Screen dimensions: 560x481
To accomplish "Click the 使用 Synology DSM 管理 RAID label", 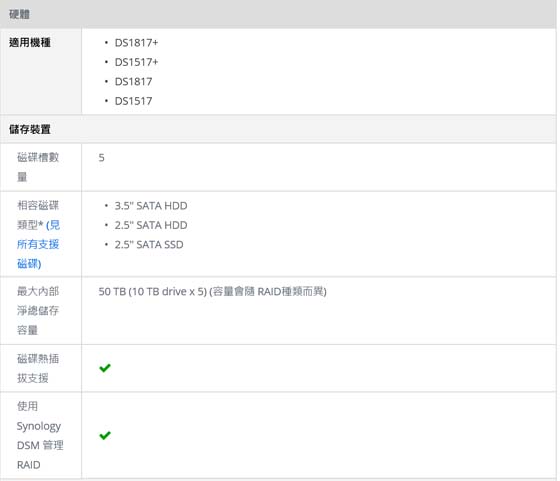I will 40,436.
